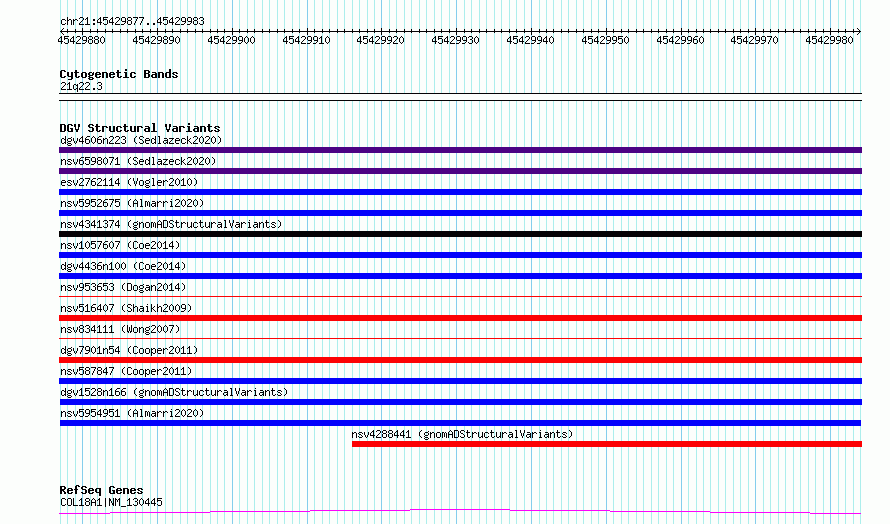The height and width of the screenshot is (524, 890).
Task: Select the blue bar under nsv5952675
Action: click(460, 213)
